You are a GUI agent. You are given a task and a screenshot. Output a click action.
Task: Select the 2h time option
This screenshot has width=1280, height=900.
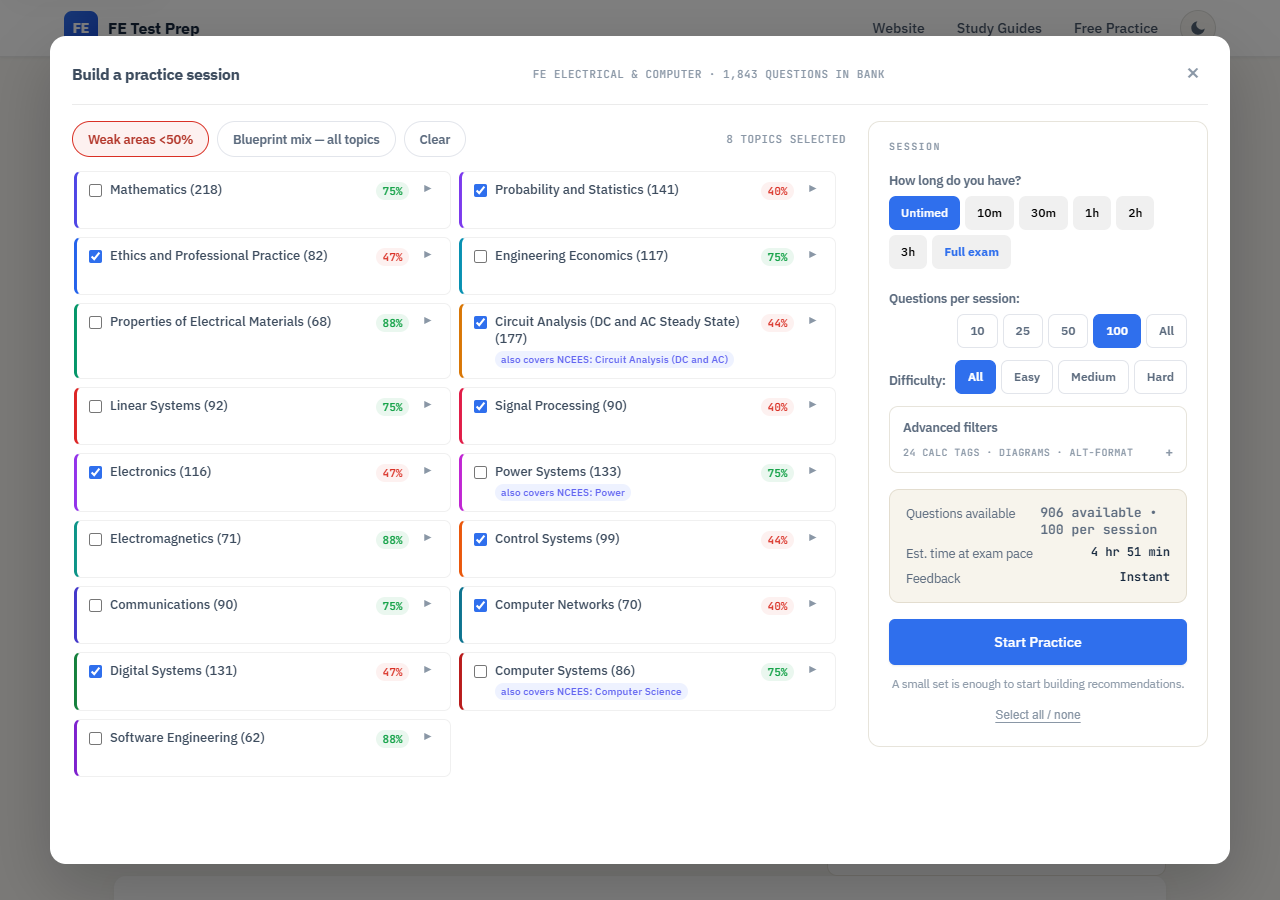coord(1135,213)
